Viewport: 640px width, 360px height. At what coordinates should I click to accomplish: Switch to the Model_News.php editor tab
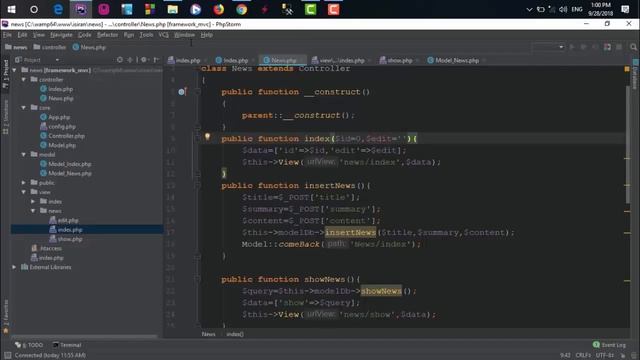456,60
